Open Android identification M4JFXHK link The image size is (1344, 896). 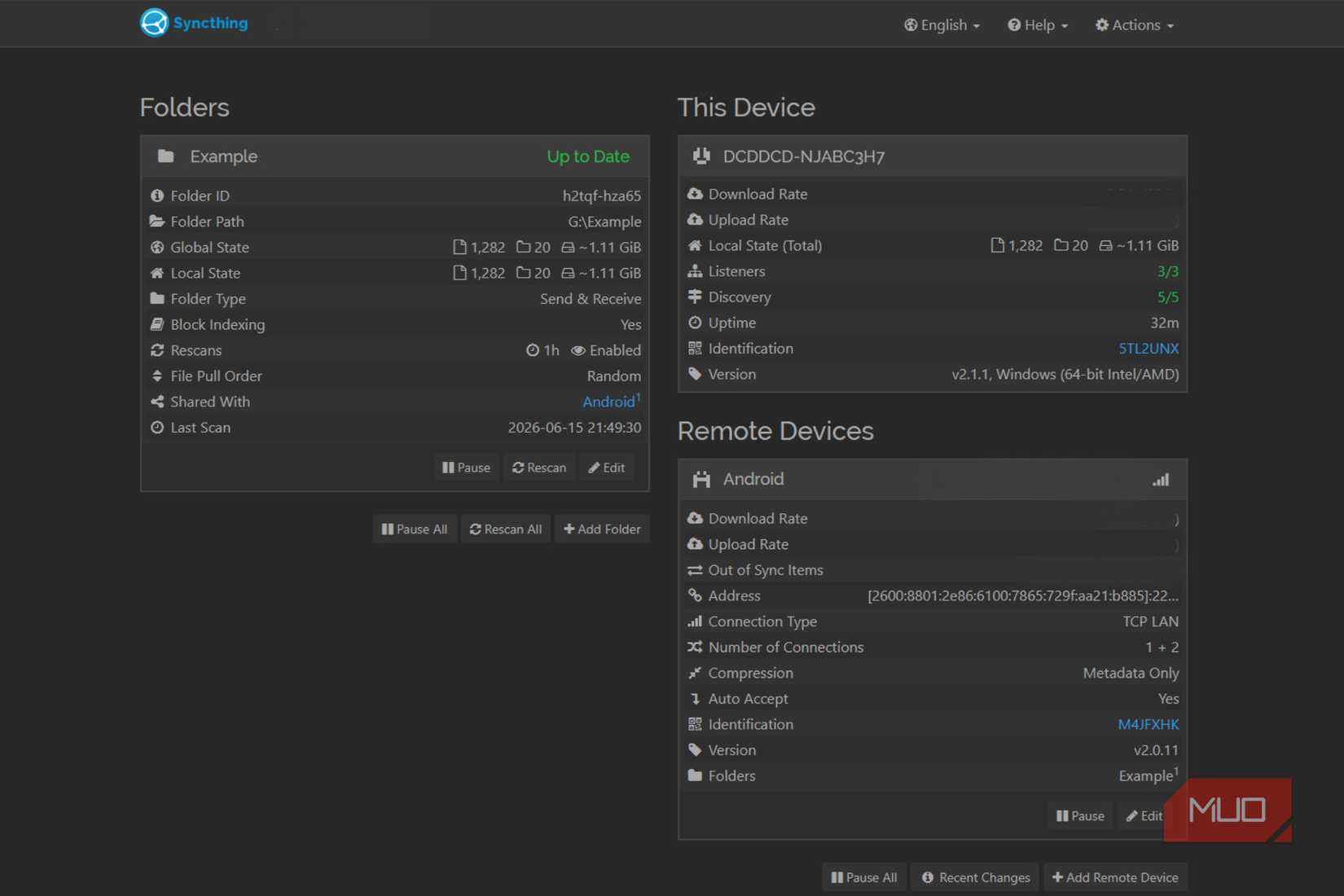point(1149,724)
